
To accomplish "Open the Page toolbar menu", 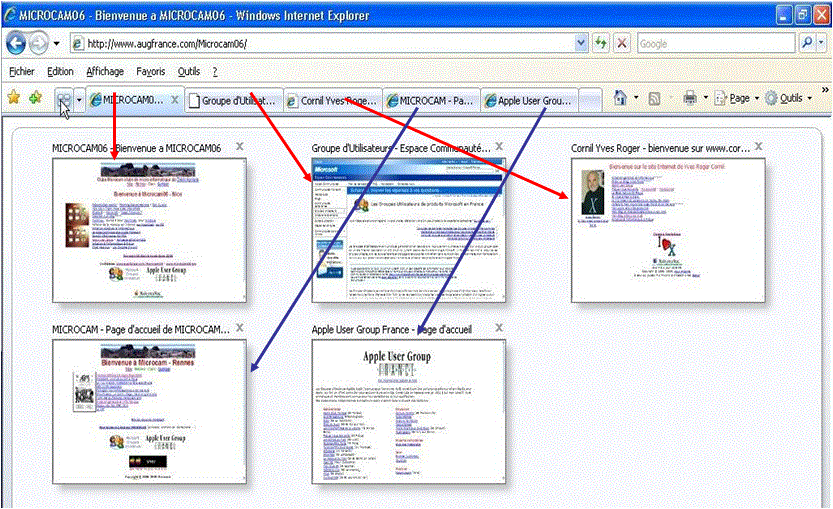I will (x=736, y=98).
